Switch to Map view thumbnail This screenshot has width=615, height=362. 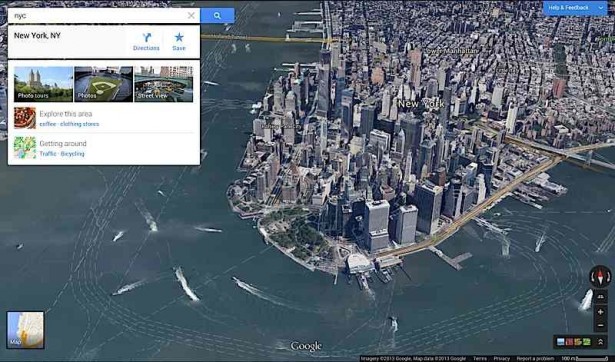[x=25, y=330]
